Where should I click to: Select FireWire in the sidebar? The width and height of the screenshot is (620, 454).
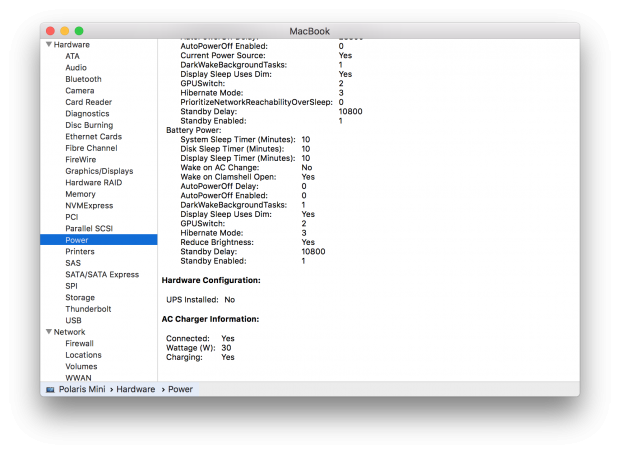[x=81, y=159]
